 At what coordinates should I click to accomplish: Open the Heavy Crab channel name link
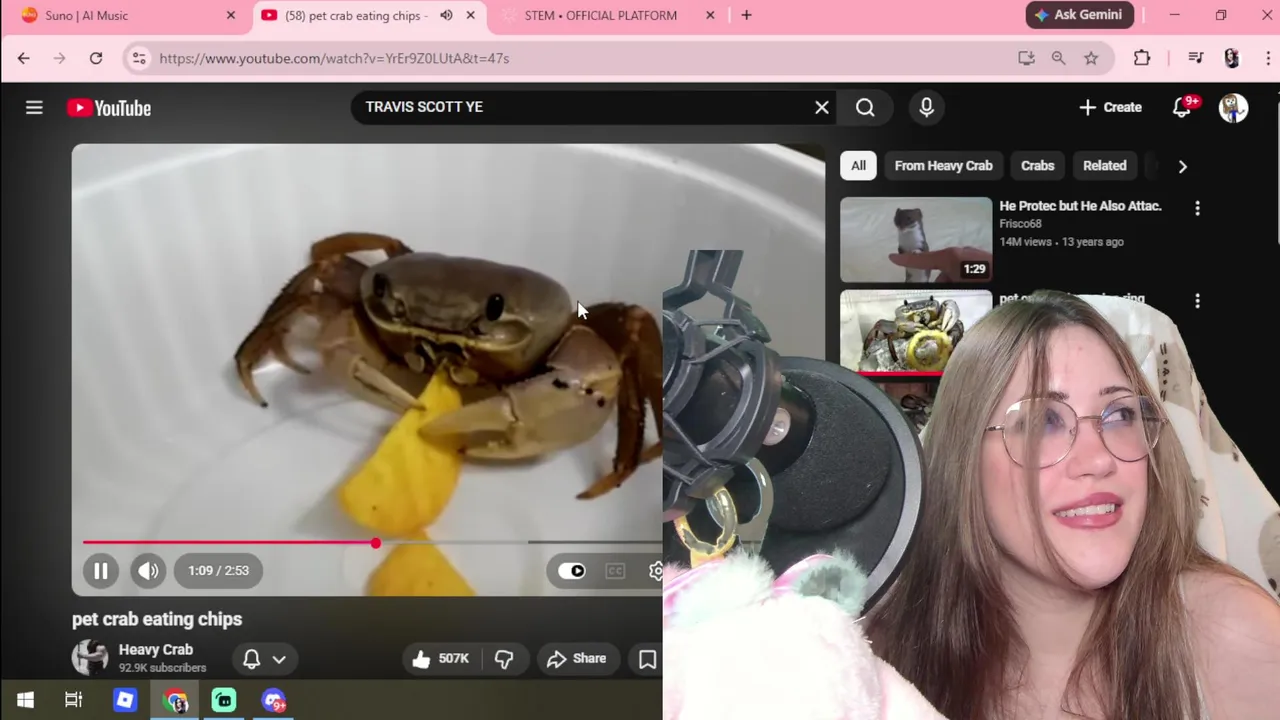(155, 649)
